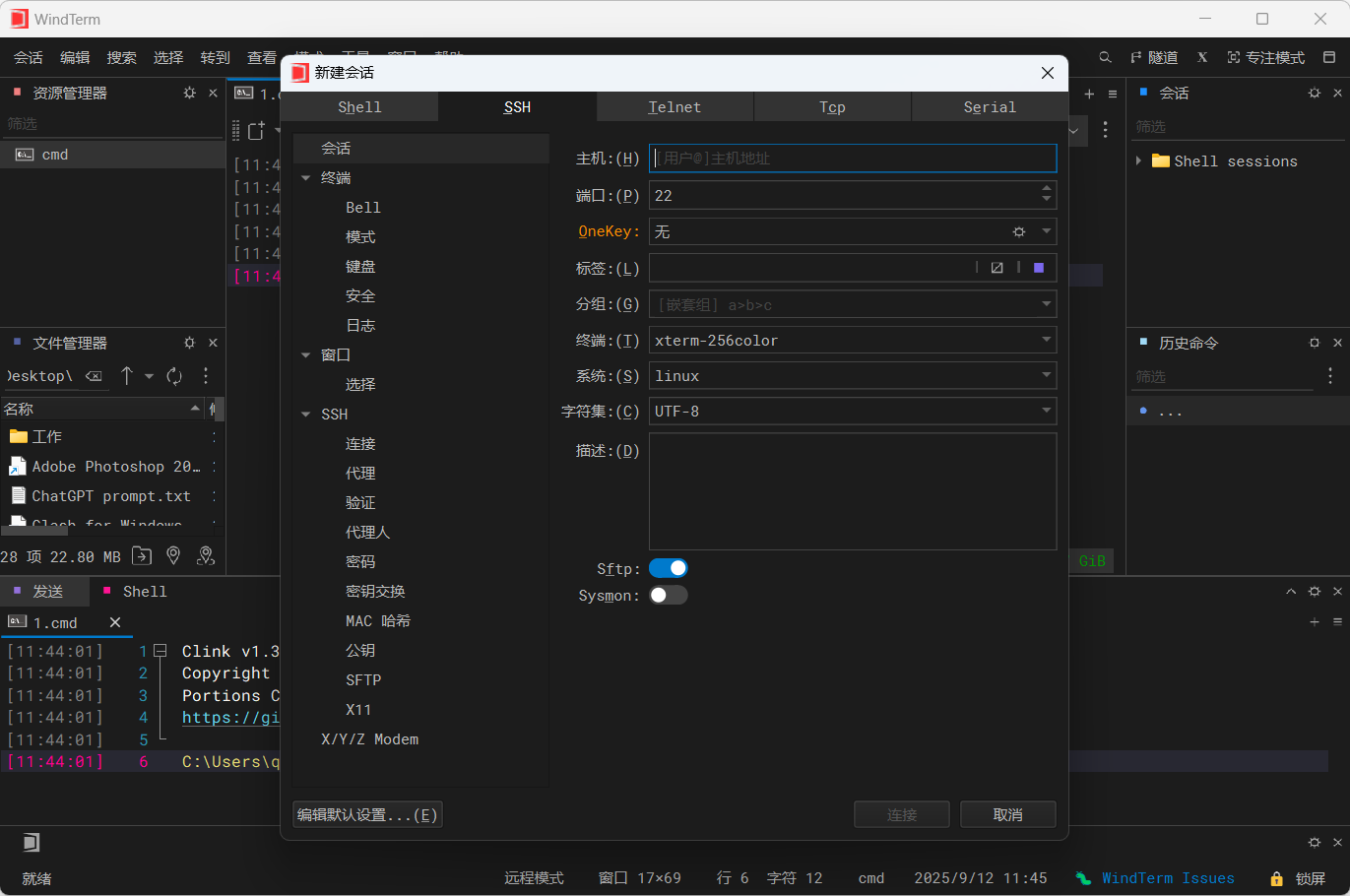Open the 会话 menu in menu bar
1350x896 pixels.
pos(29,58)
